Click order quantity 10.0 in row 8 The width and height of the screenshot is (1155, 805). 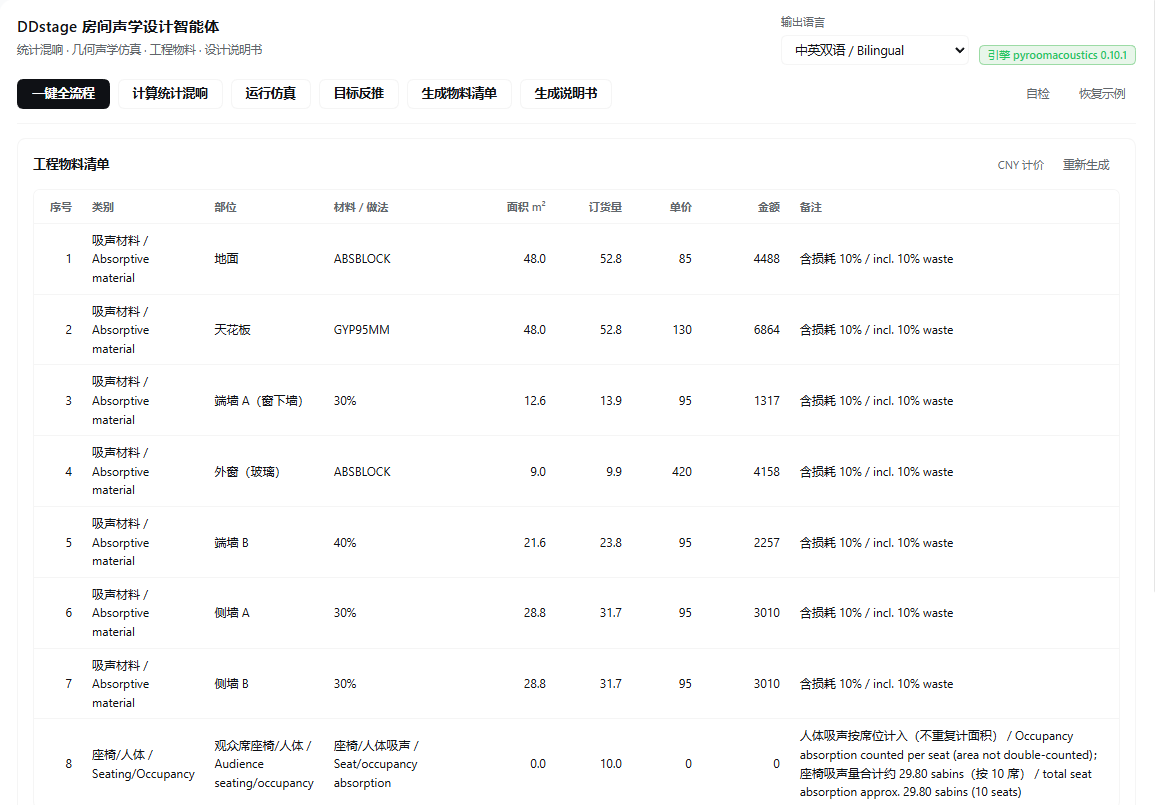pyautogui.click(x=611, y=764)
